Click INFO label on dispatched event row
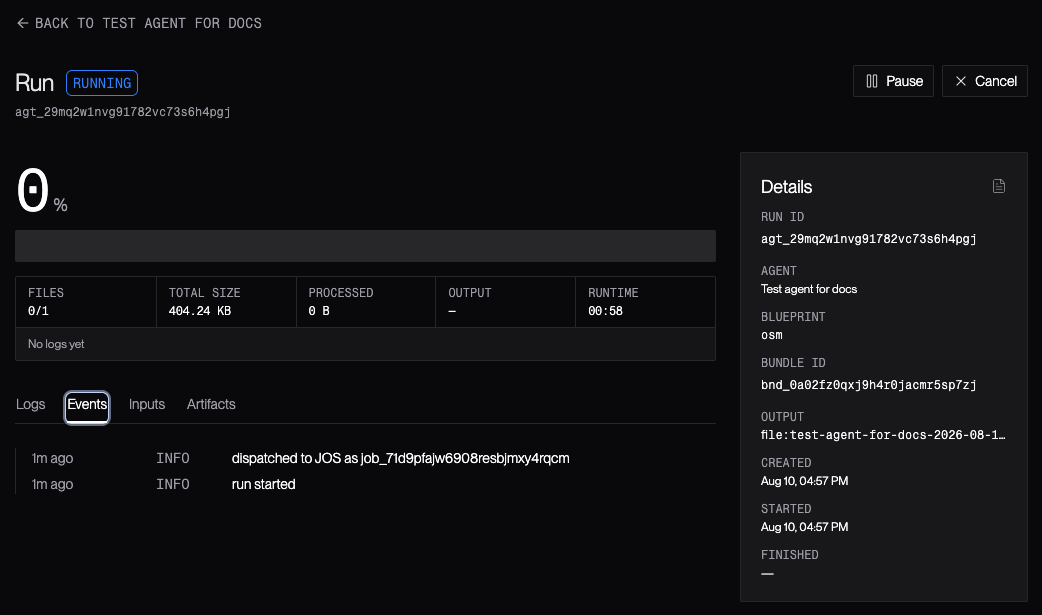This screenshot has height=615, width=1042. point(173,458)
